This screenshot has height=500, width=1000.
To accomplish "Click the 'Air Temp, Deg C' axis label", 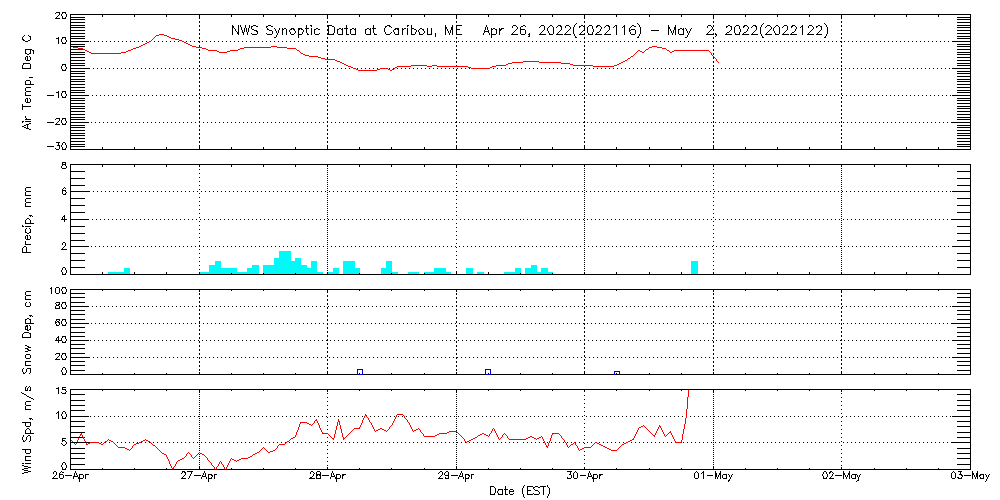I will [x=27, y=82].
